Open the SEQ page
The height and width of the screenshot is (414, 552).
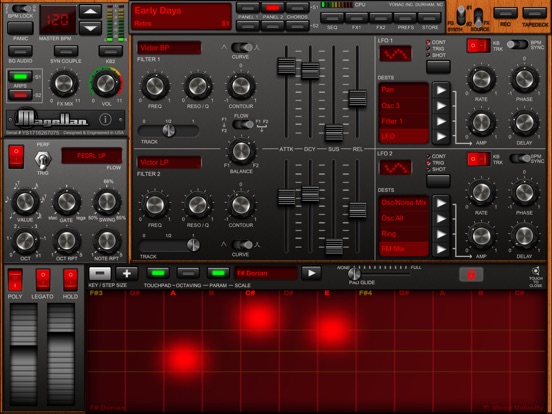pos(332,18)
